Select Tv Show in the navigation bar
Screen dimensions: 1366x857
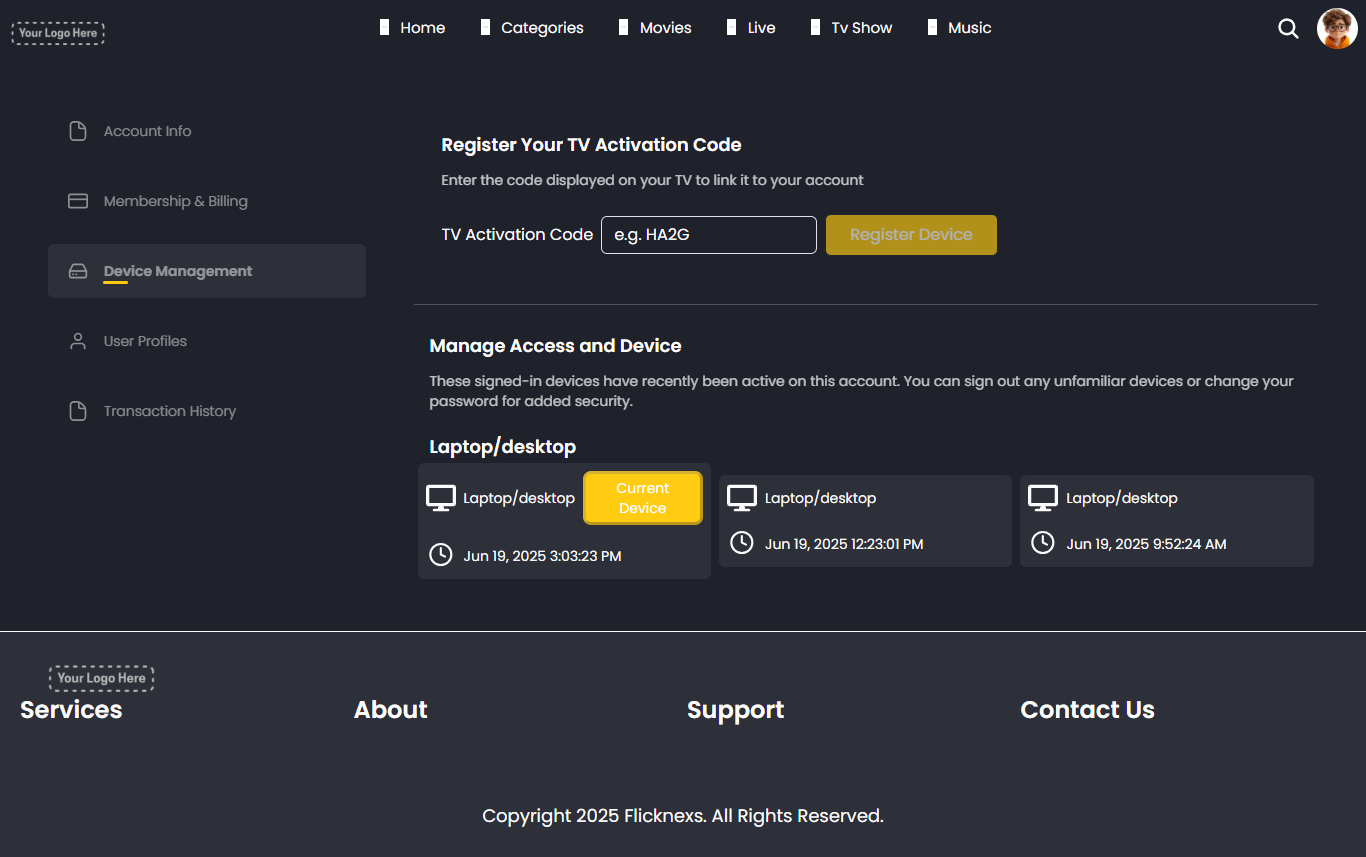click(861, 28)
